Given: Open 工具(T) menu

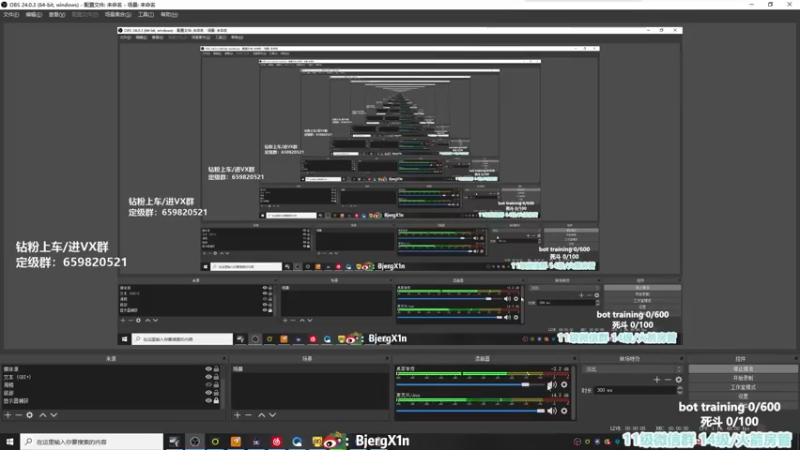Looking at the screenshot, I should click(146, 15).
